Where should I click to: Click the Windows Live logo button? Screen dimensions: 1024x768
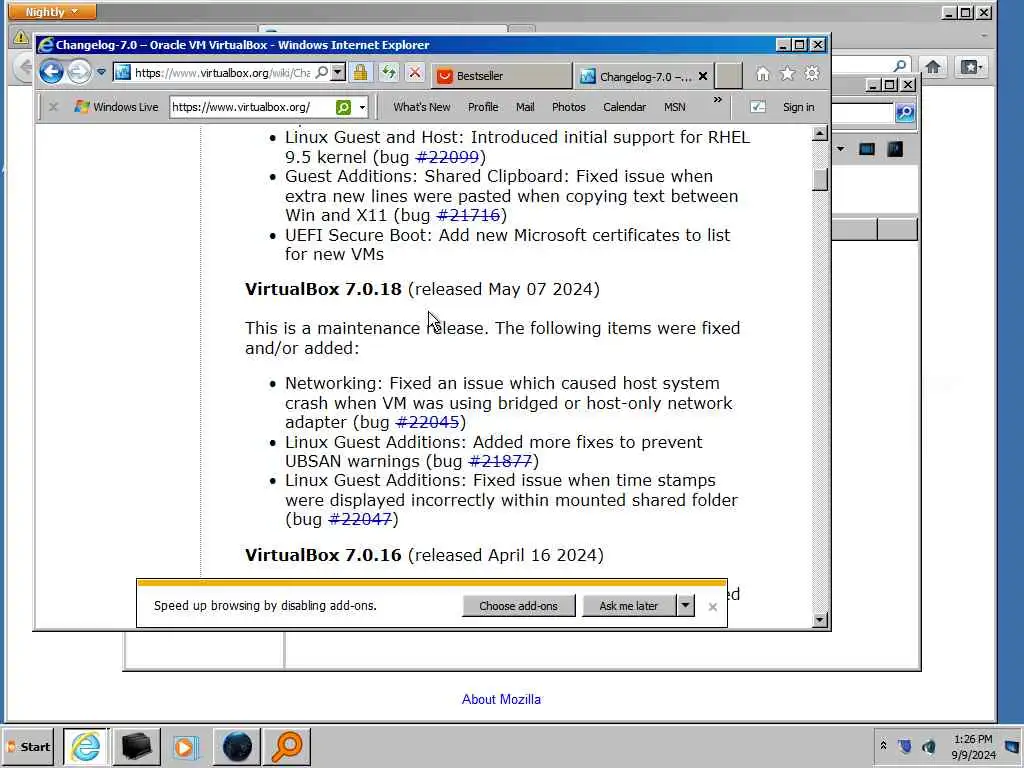pos(116,106)
